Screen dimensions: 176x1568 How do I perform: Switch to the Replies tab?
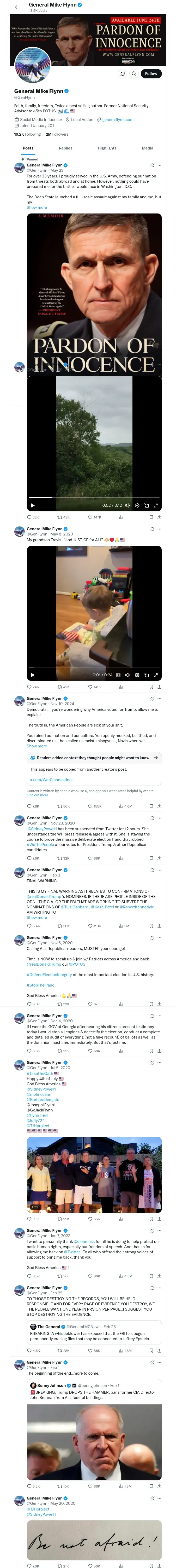coord(65,148)
